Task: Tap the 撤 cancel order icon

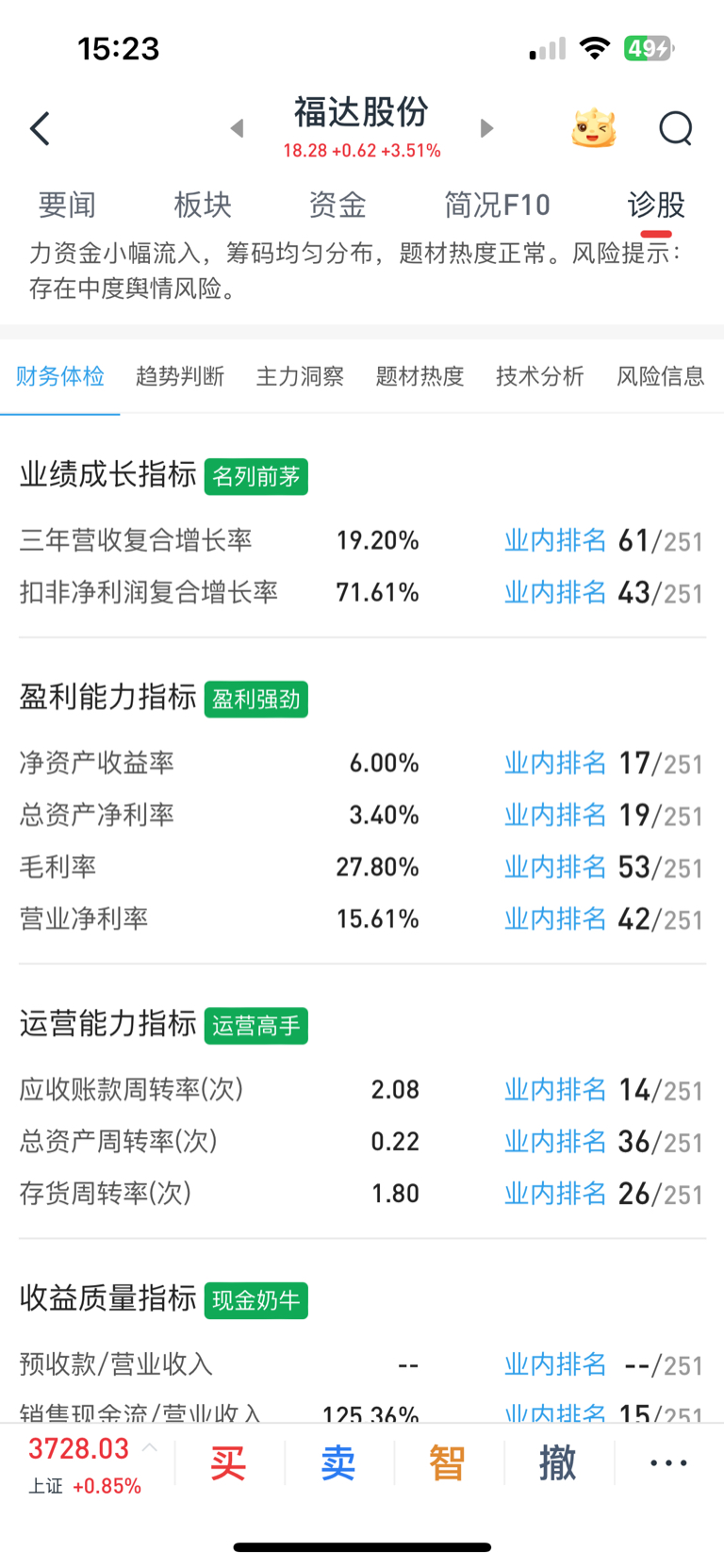Action: pos(558,1463)
